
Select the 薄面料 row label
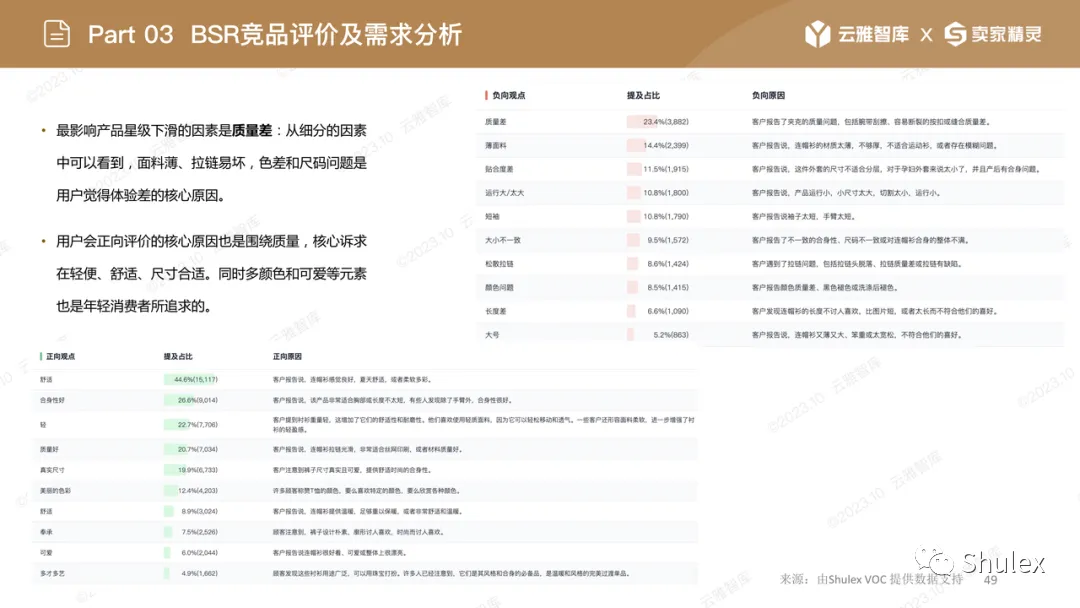click(x=495, y=145)
